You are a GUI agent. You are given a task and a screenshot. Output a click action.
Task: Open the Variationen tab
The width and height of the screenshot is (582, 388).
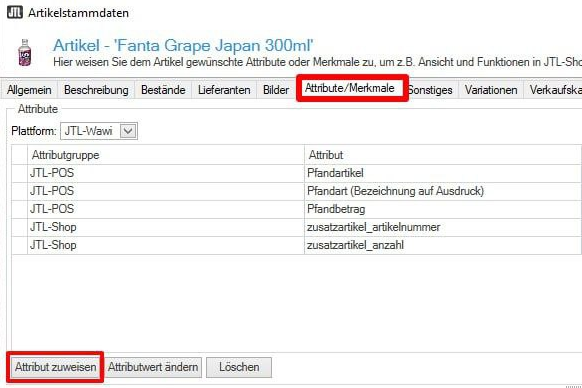click(491, 90)
